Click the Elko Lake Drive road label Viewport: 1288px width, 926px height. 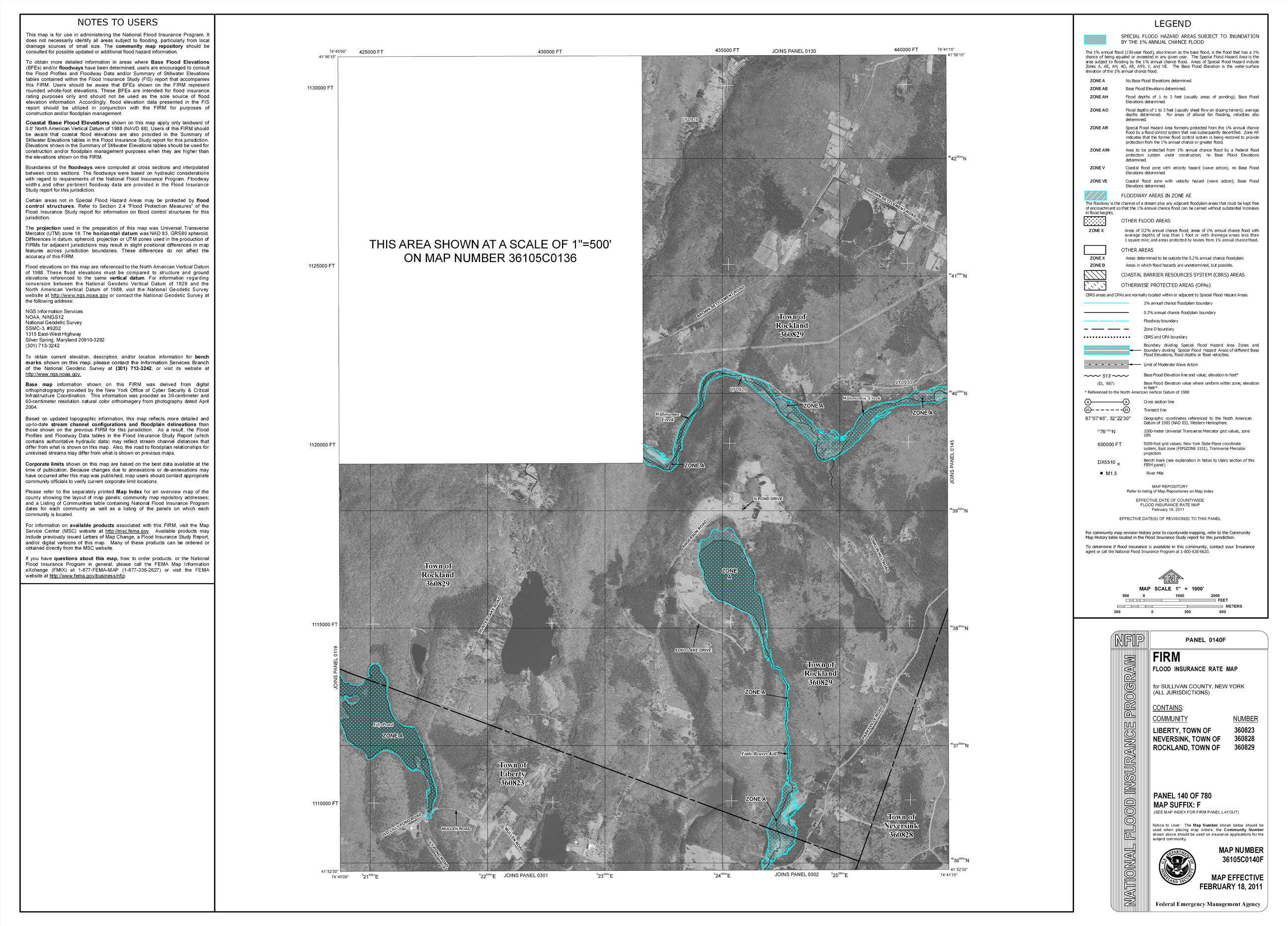(693, 650)
